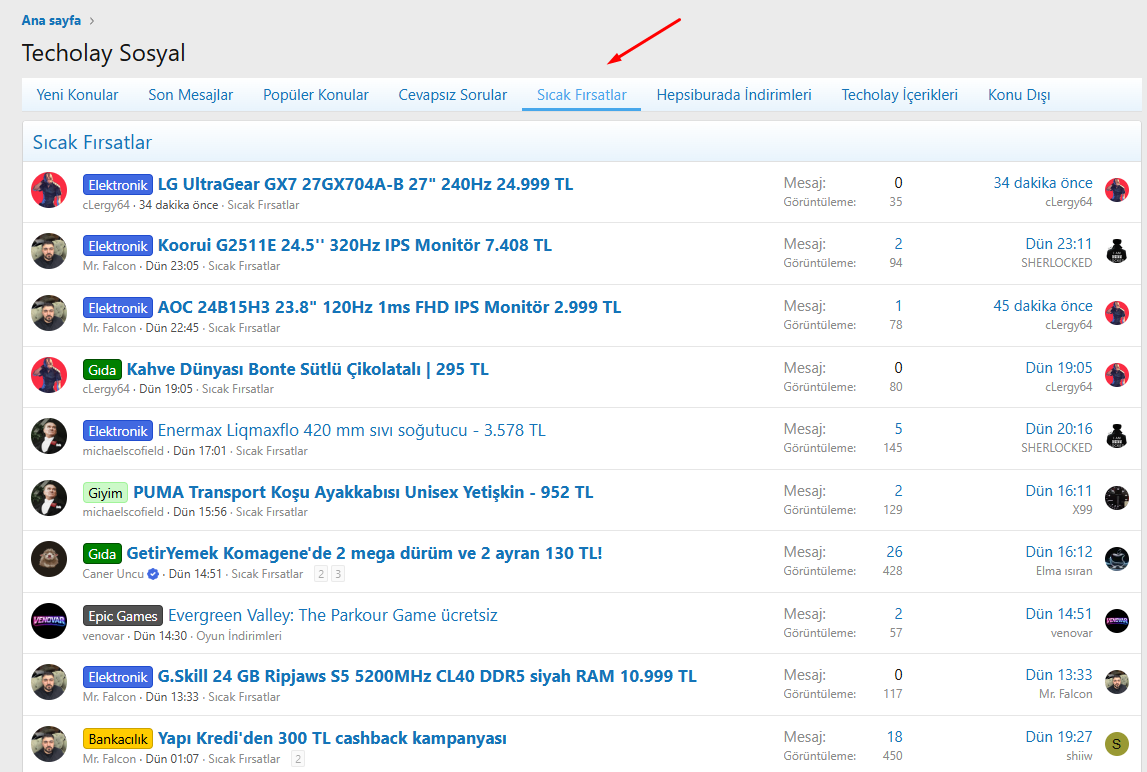The width and height of the screenshot is (1147, 772).
Task: Click the Epic Games tag
Action: (123, 616)
